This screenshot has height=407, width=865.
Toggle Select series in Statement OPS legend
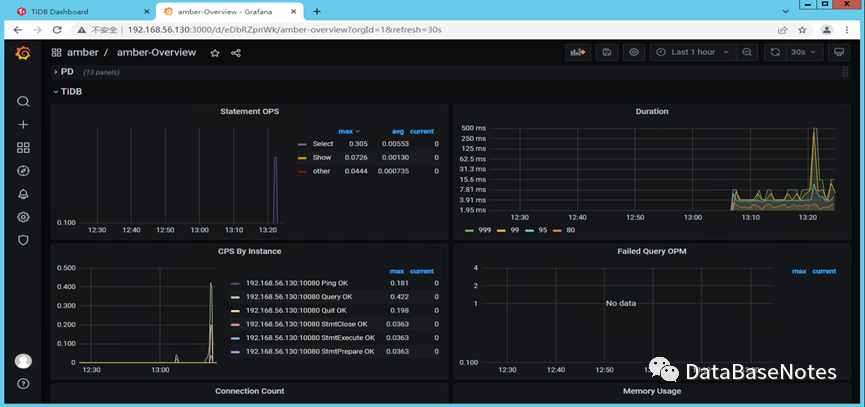coord(322,144)
